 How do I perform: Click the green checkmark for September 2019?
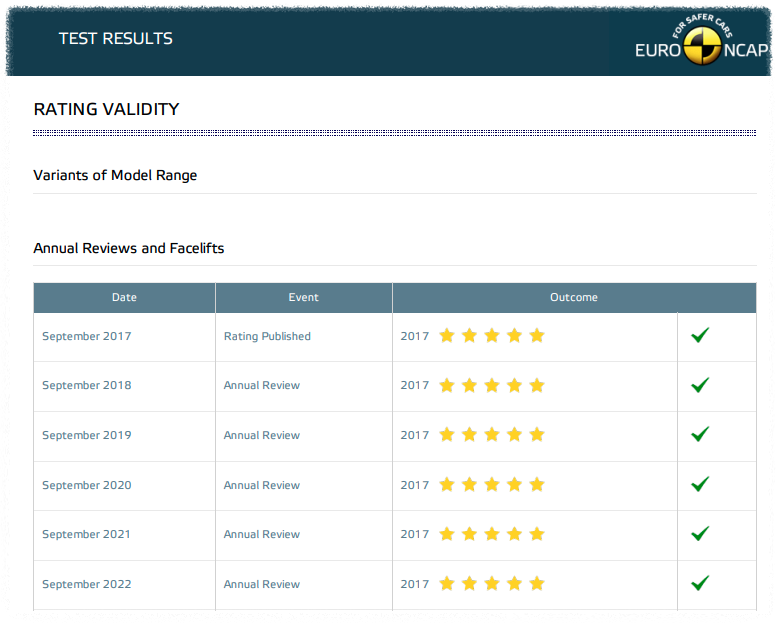pyautogui.click(x=700, y=435)
